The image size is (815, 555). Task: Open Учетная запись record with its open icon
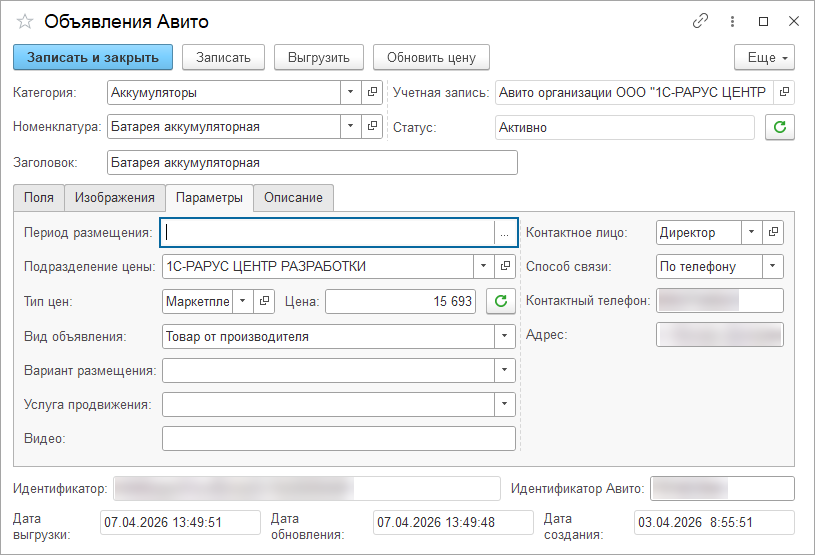coord(784,92)
